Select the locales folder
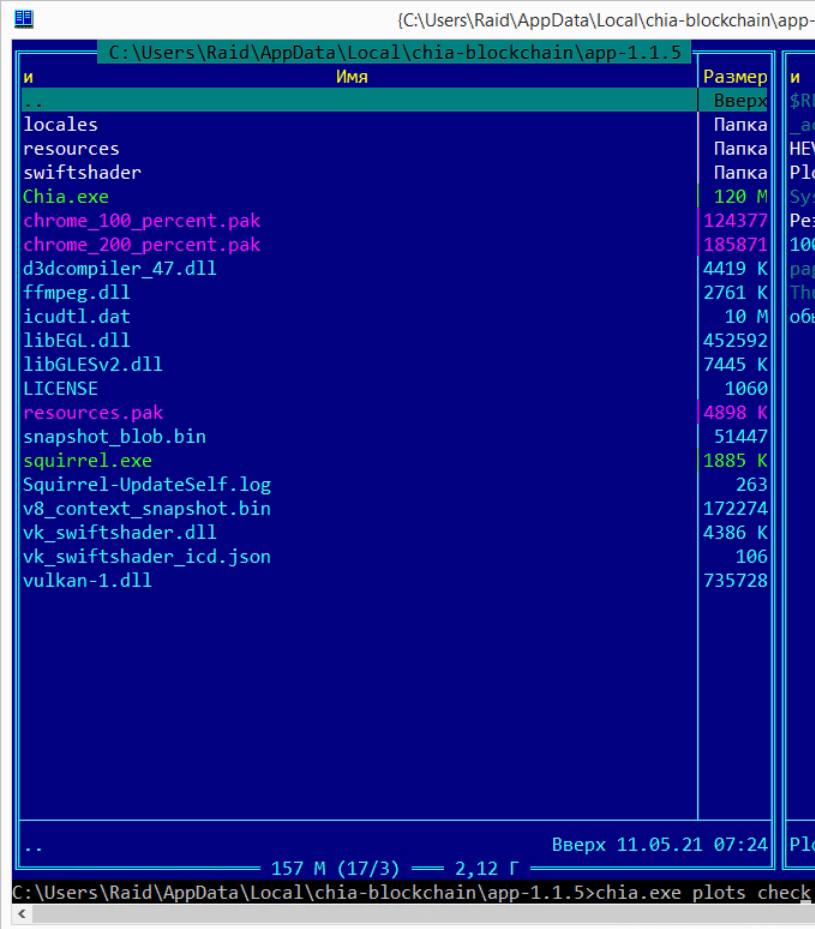Screen dimensions: 815x929 click(x=60, y=124)
